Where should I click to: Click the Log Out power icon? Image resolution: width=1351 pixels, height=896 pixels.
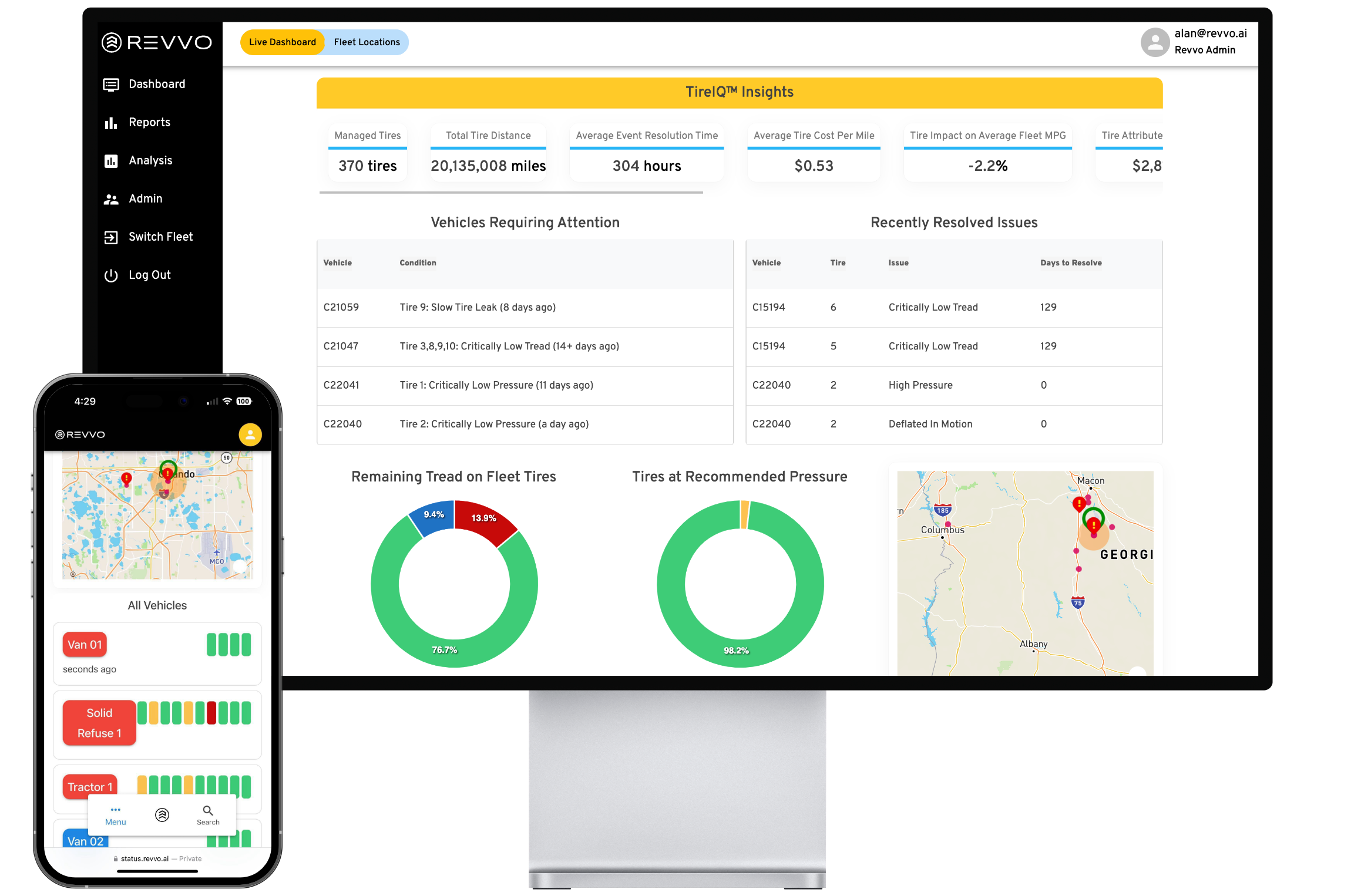[x=111, y=275]
